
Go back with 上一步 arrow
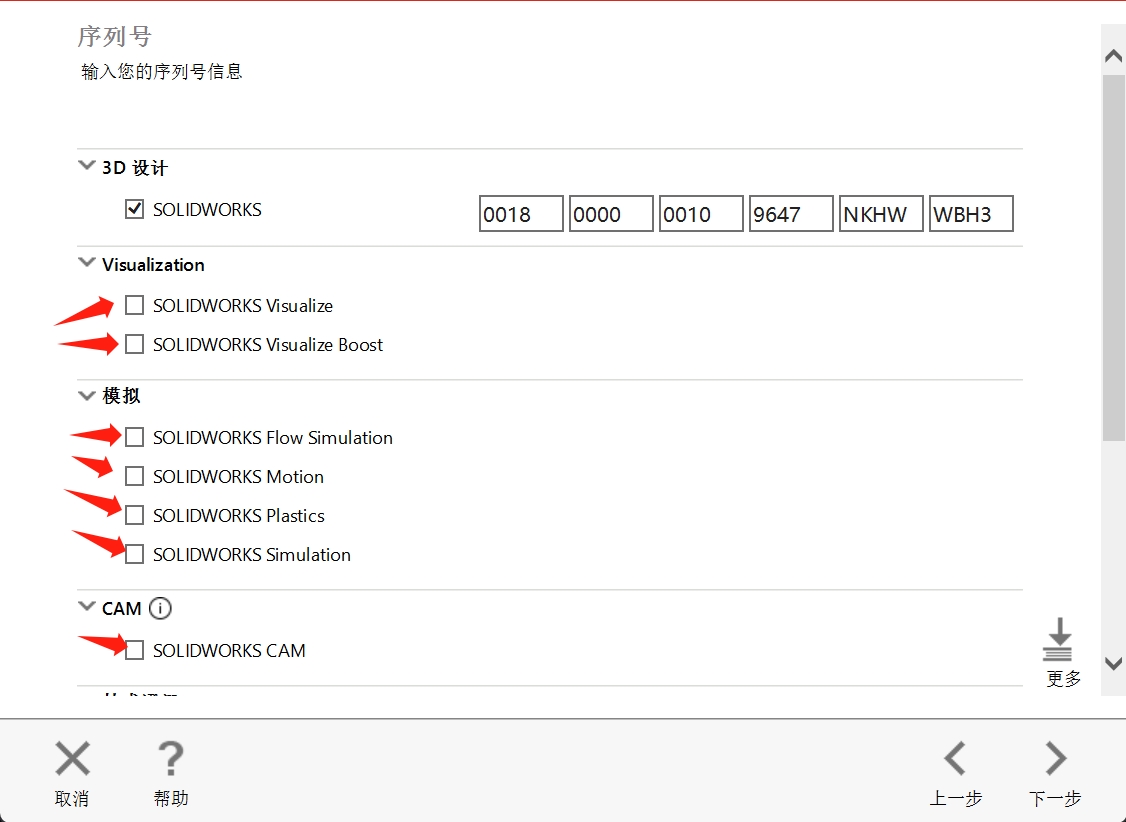[x=956, y=759]
